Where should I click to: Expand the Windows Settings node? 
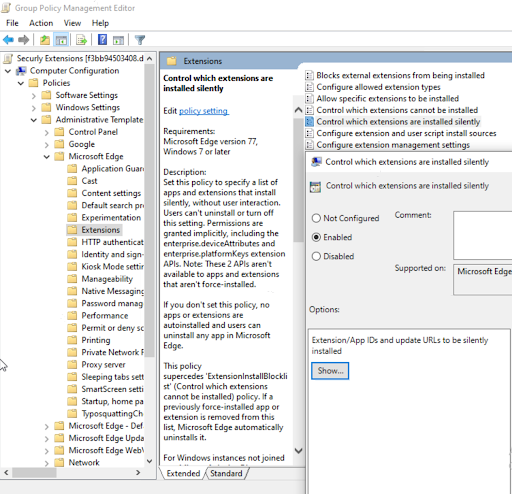click(34, 108)
